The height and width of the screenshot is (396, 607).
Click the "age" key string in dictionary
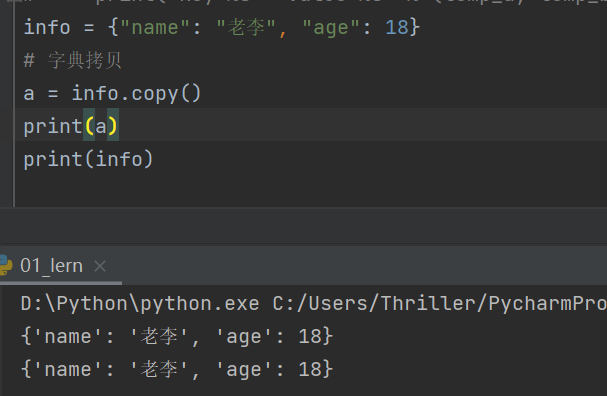[x=331, y=28]
